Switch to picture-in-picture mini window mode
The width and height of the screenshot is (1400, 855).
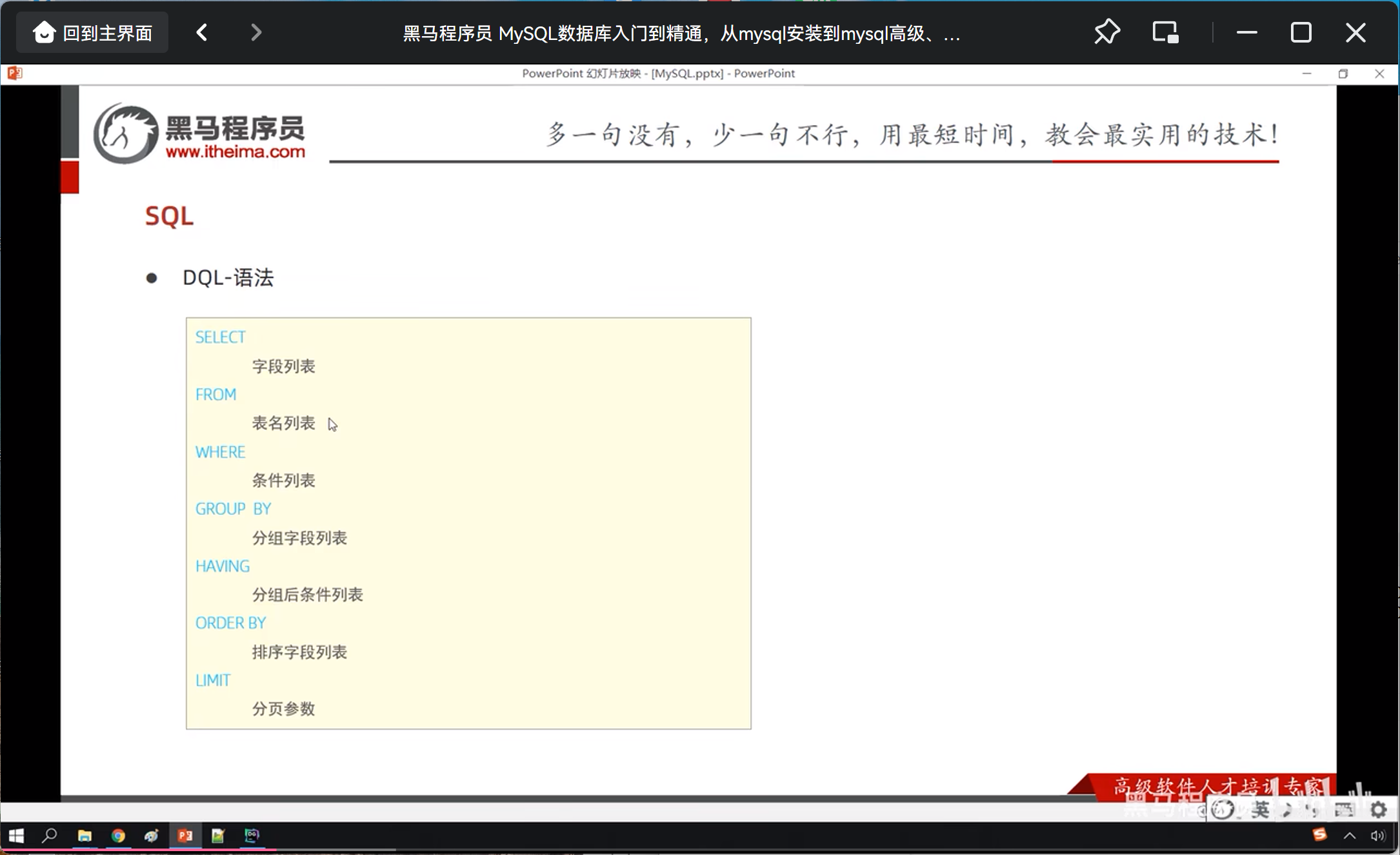coord(1165,32)
